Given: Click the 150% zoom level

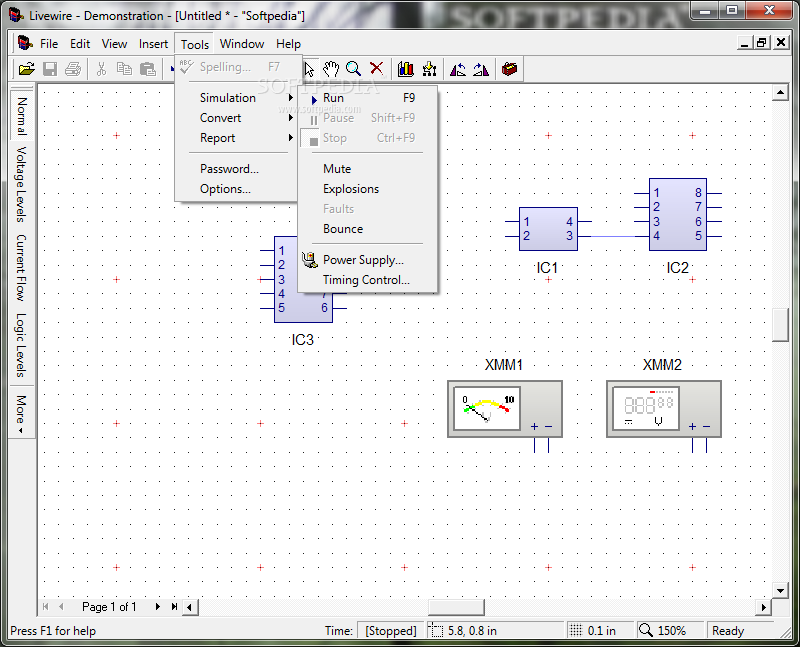Looking at the screenshot, I should [671, 631].
